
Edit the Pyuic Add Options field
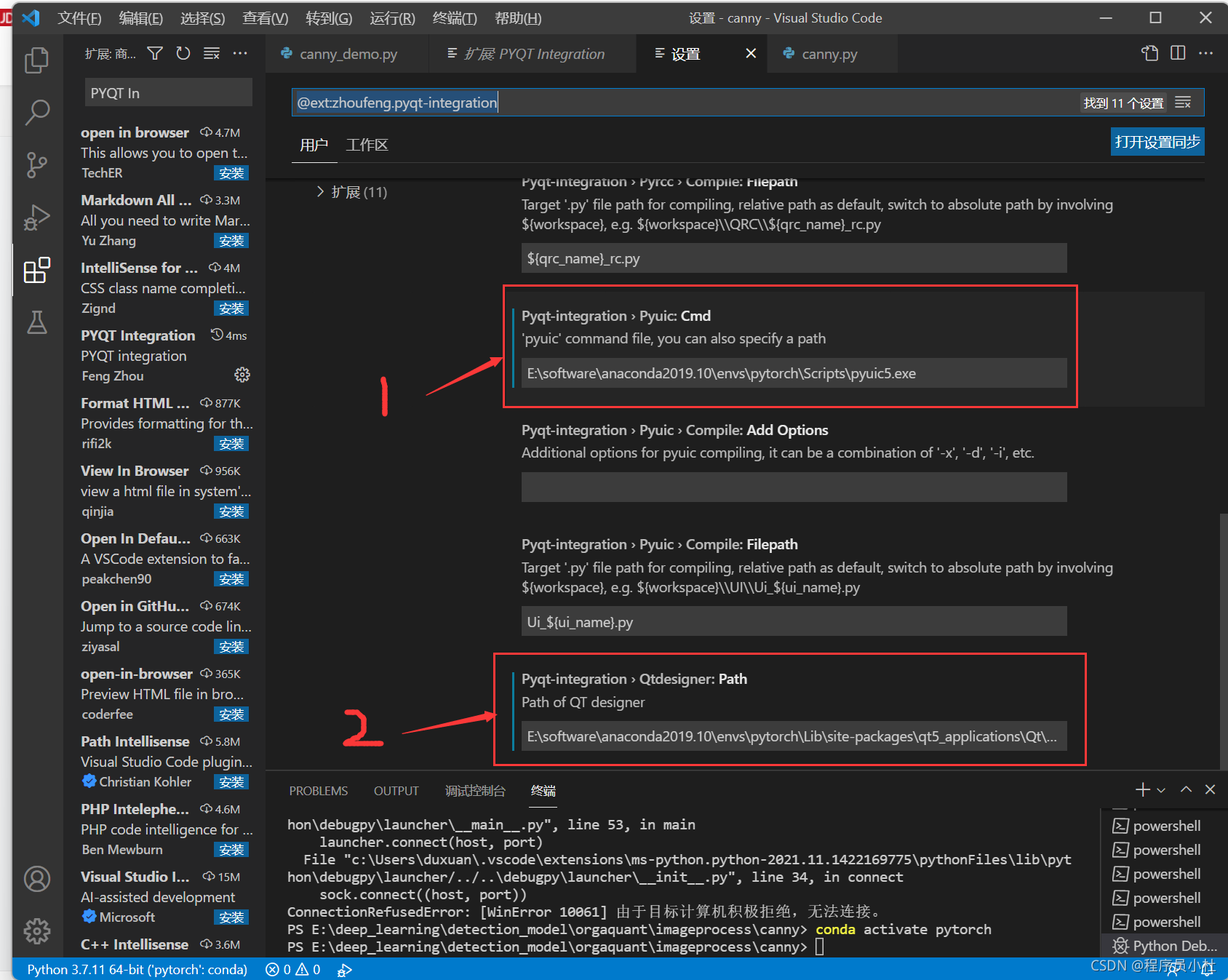[794, 487]
